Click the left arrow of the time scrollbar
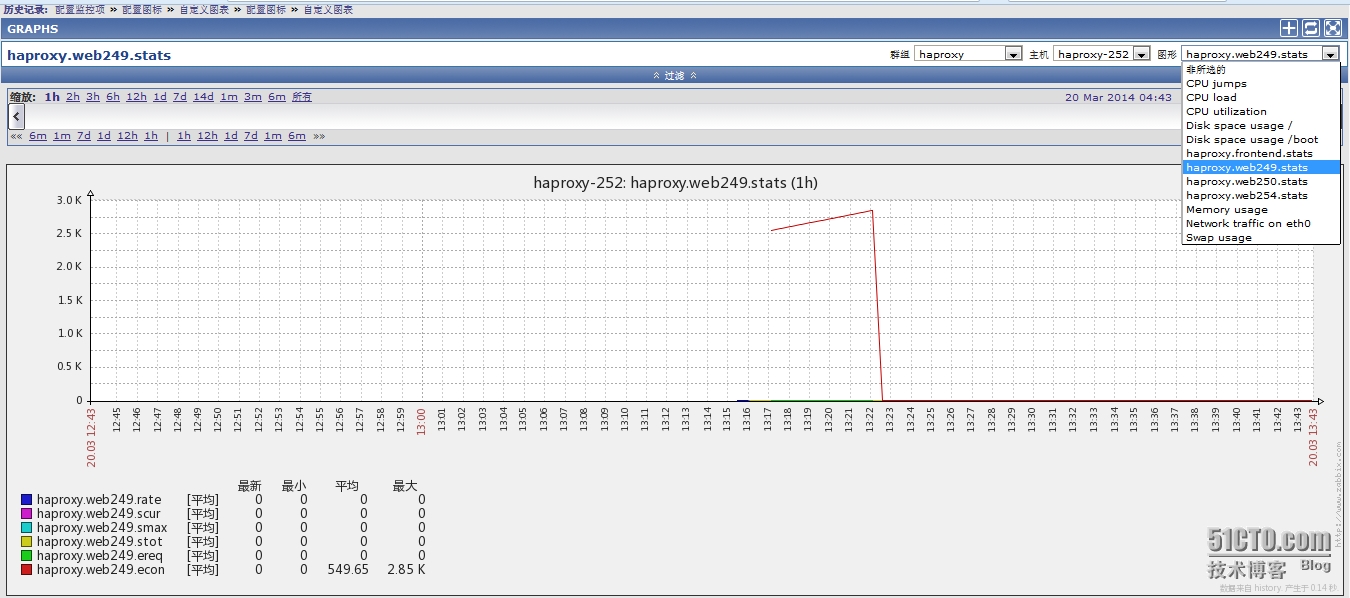Viewport: 1350px width, 598px height. tap(17, 117)
